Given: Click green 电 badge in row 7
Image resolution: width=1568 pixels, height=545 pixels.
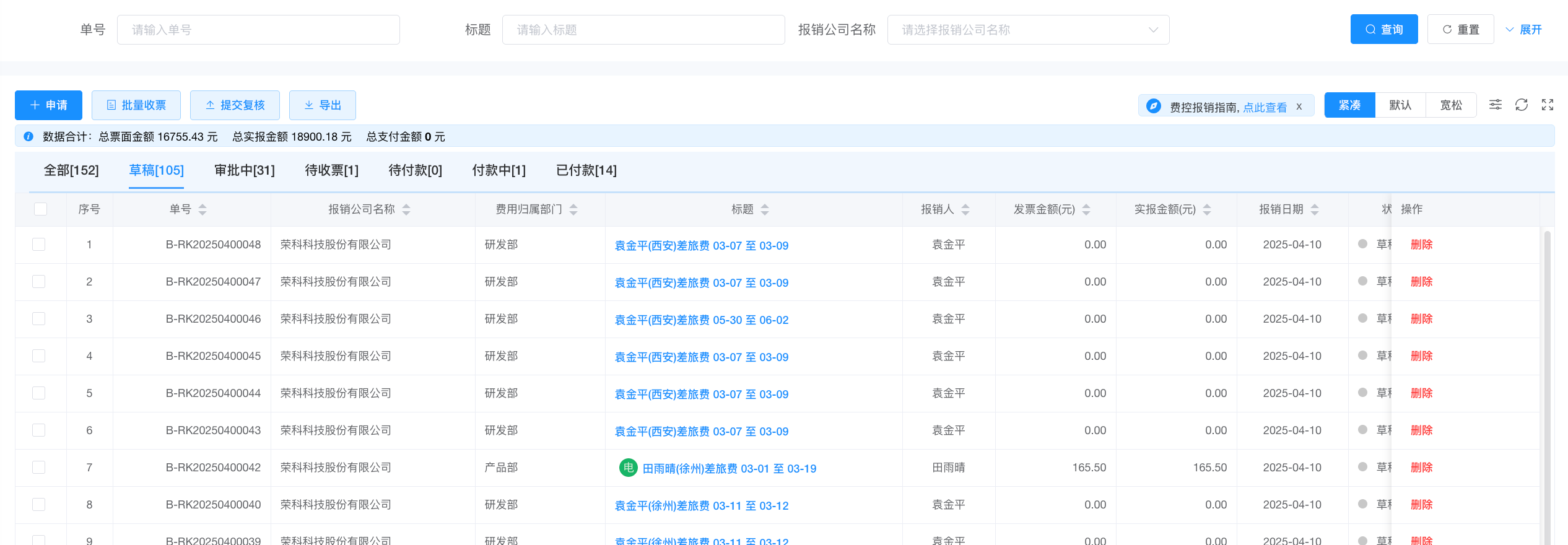Looking at the screenshot, I should 628,468.
